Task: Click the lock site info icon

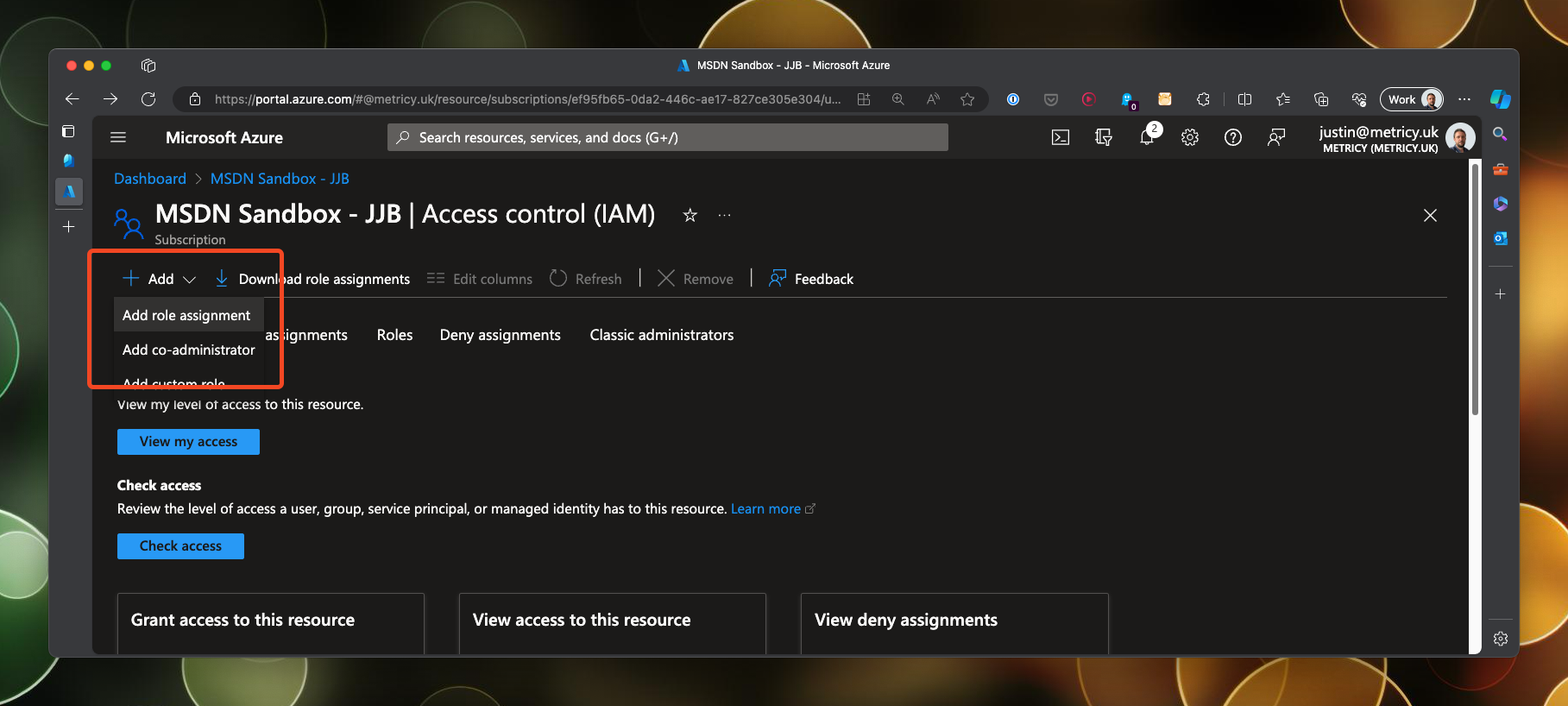Action: pos(195,99)
